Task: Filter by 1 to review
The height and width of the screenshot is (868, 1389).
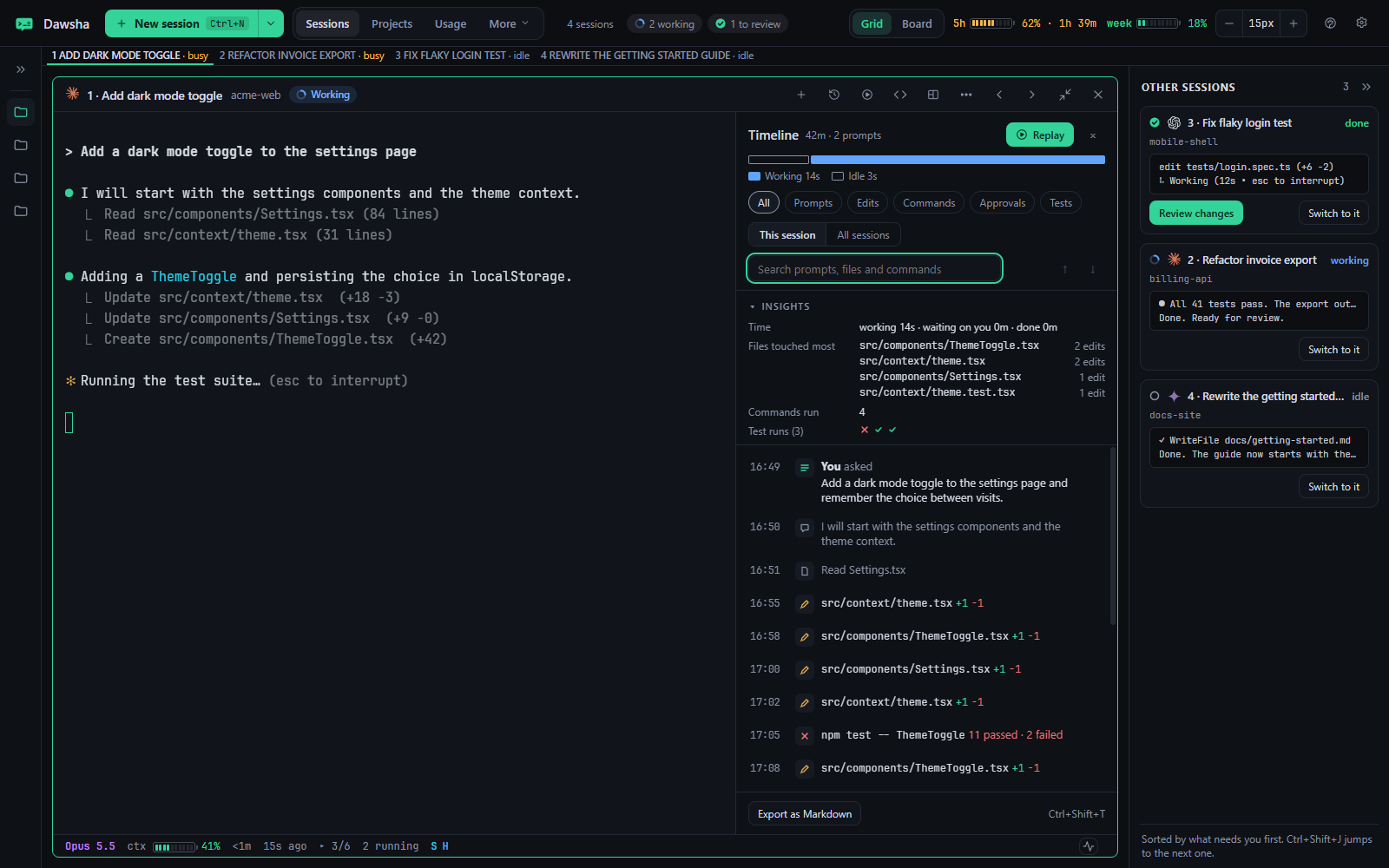Action: (x=747, y=23)
